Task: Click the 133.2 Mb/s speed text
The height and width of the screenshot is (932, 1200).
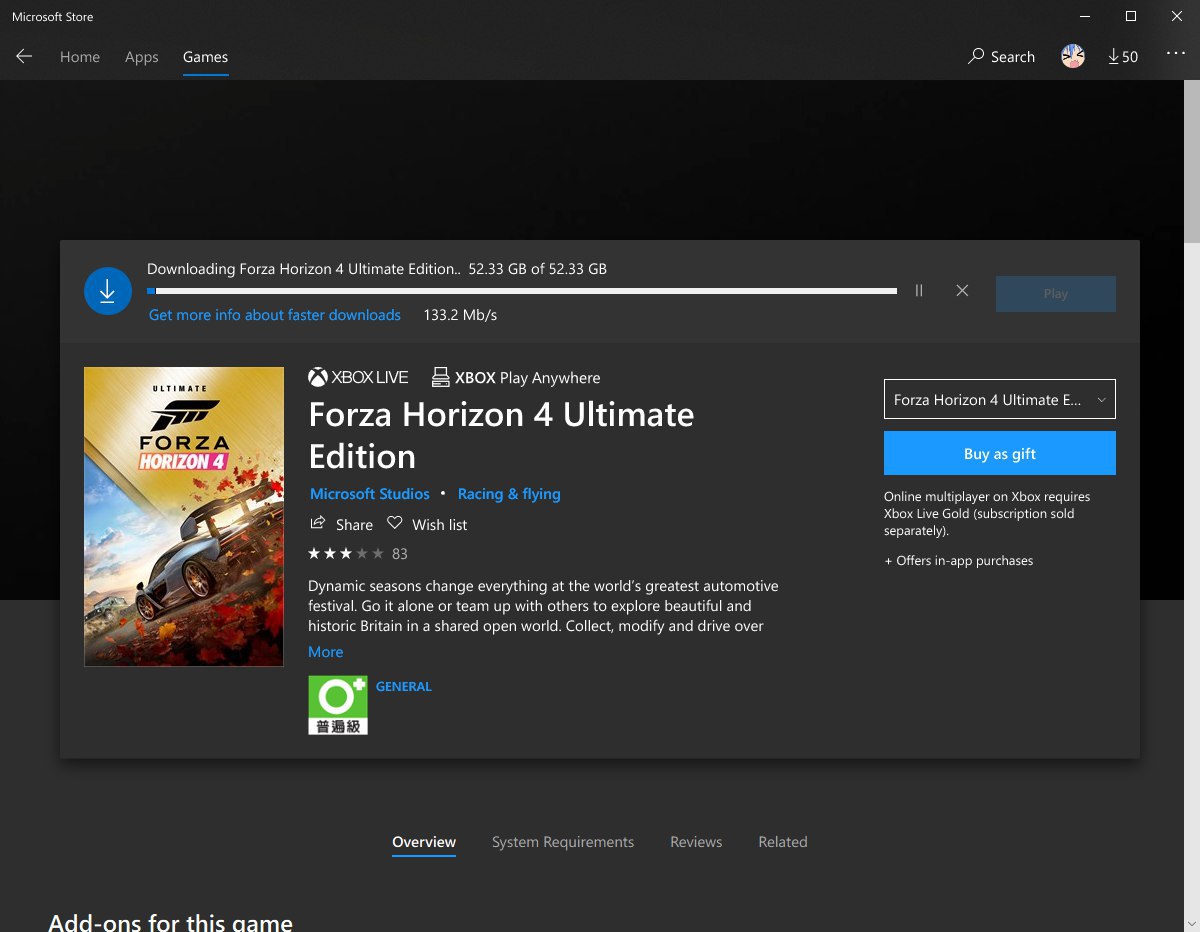Action: pyautogui.click(x=460, y=315)
